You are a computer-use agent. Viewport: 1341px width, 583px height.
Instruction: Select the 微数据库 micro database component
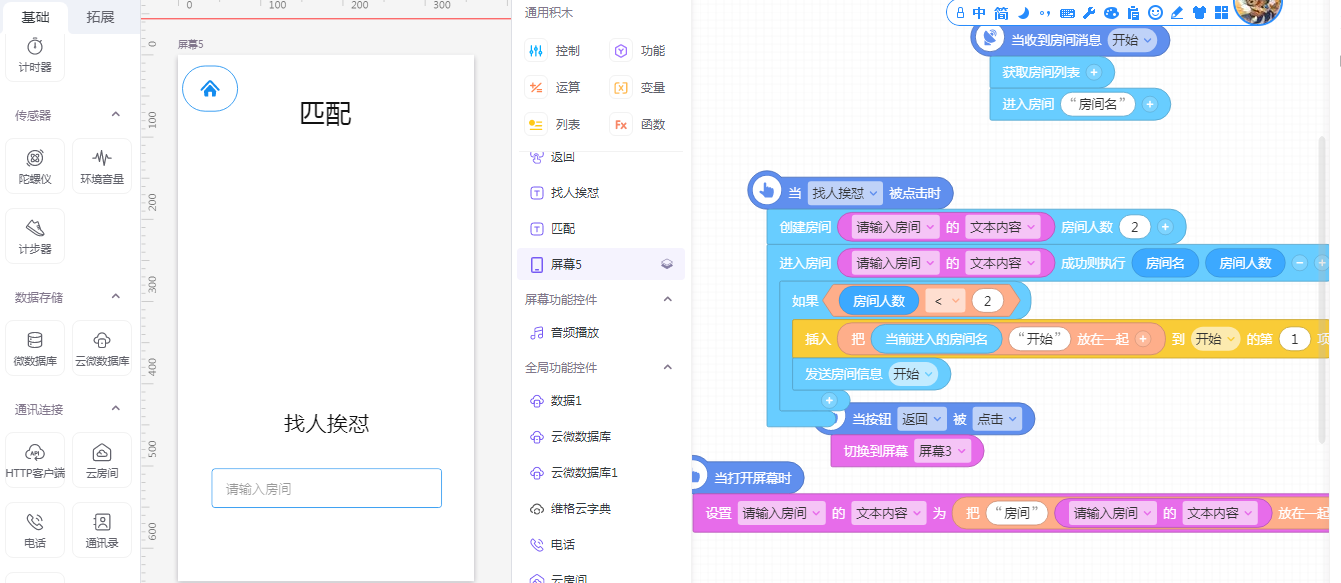pyautogui.click(x=35, y=349)
